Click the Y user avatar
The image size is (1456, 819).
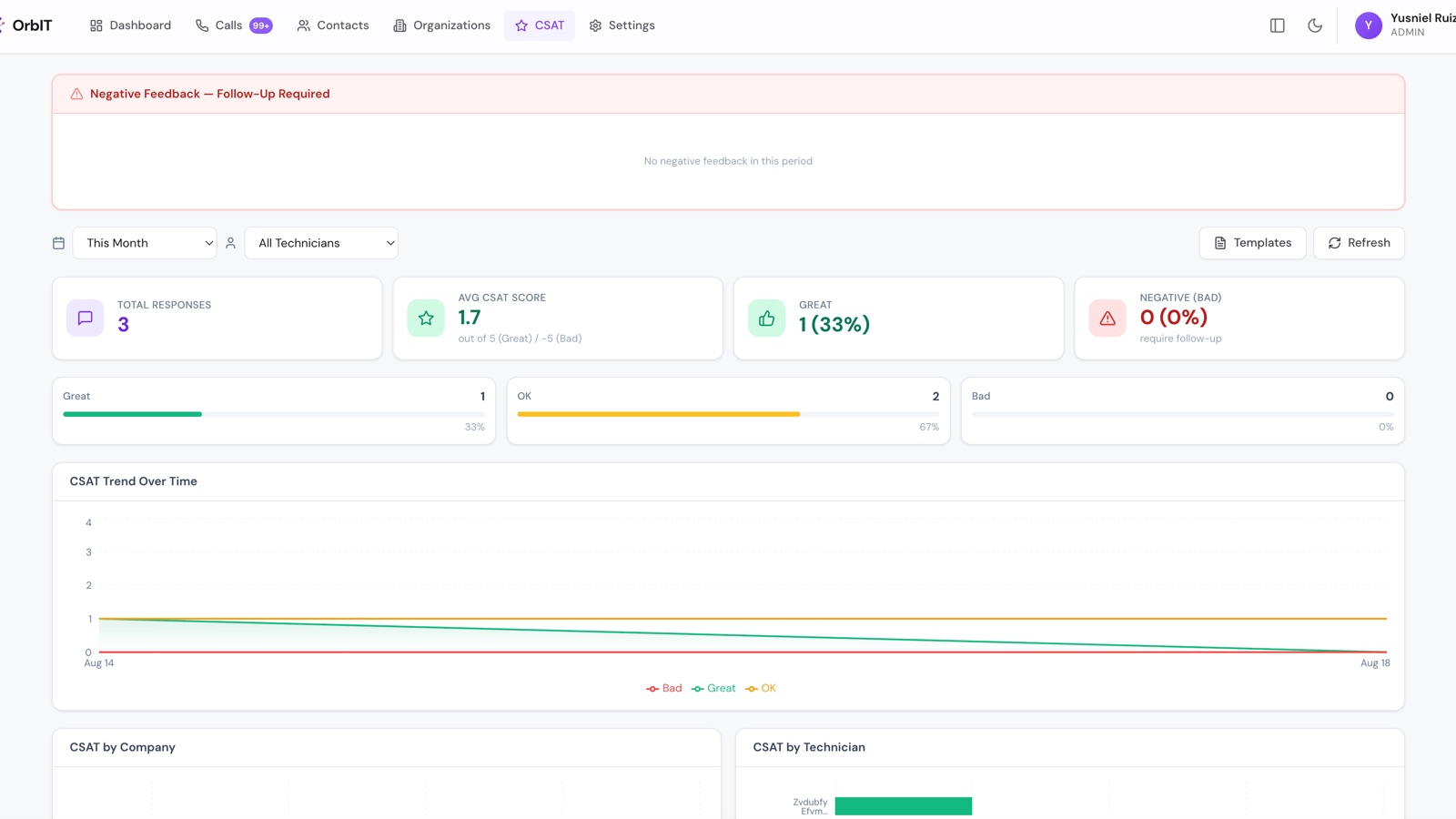pyautogui.click(x=1368, y=25)
